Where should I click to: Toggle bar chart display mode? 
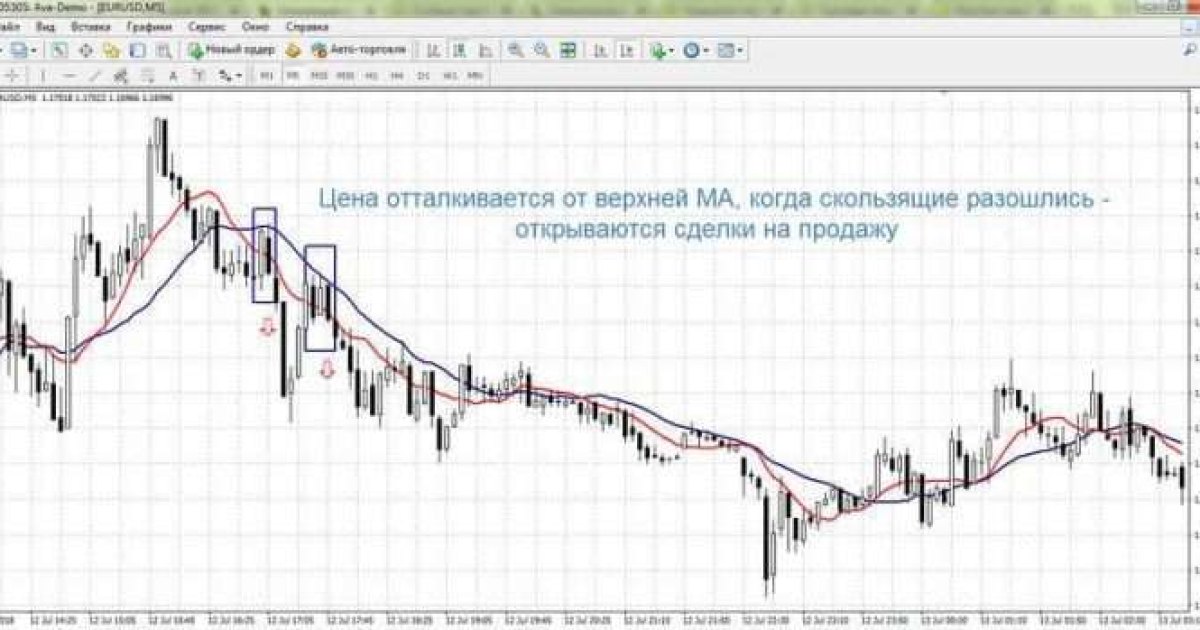(434, 50)
